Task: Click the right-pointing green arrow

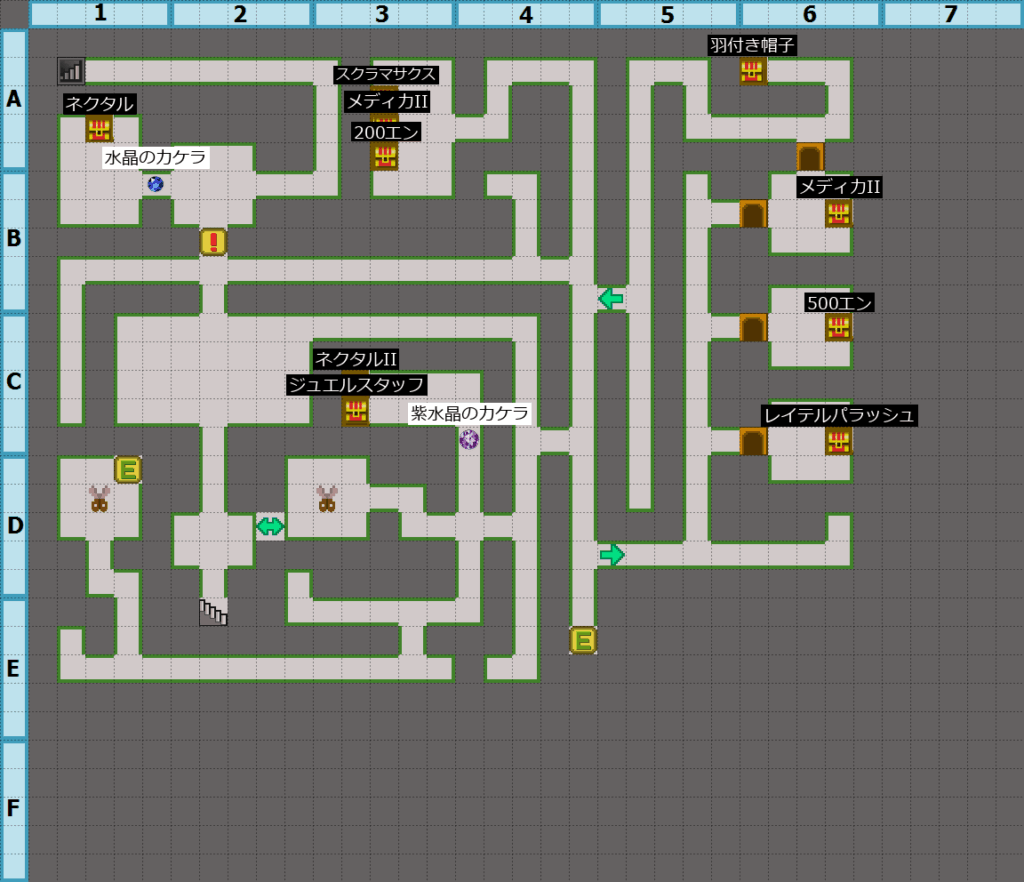Action: coord(611,554)
